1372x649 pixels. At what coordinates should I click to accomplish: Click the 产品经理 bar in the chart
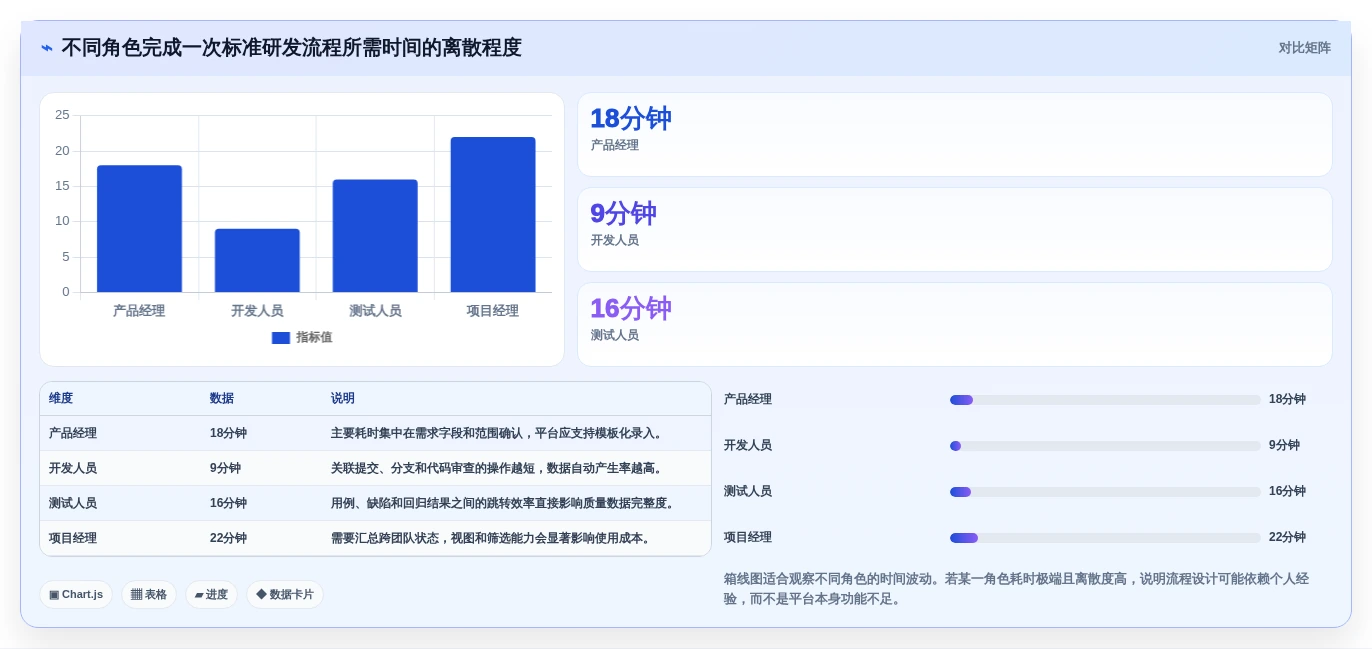pos(139,229)
